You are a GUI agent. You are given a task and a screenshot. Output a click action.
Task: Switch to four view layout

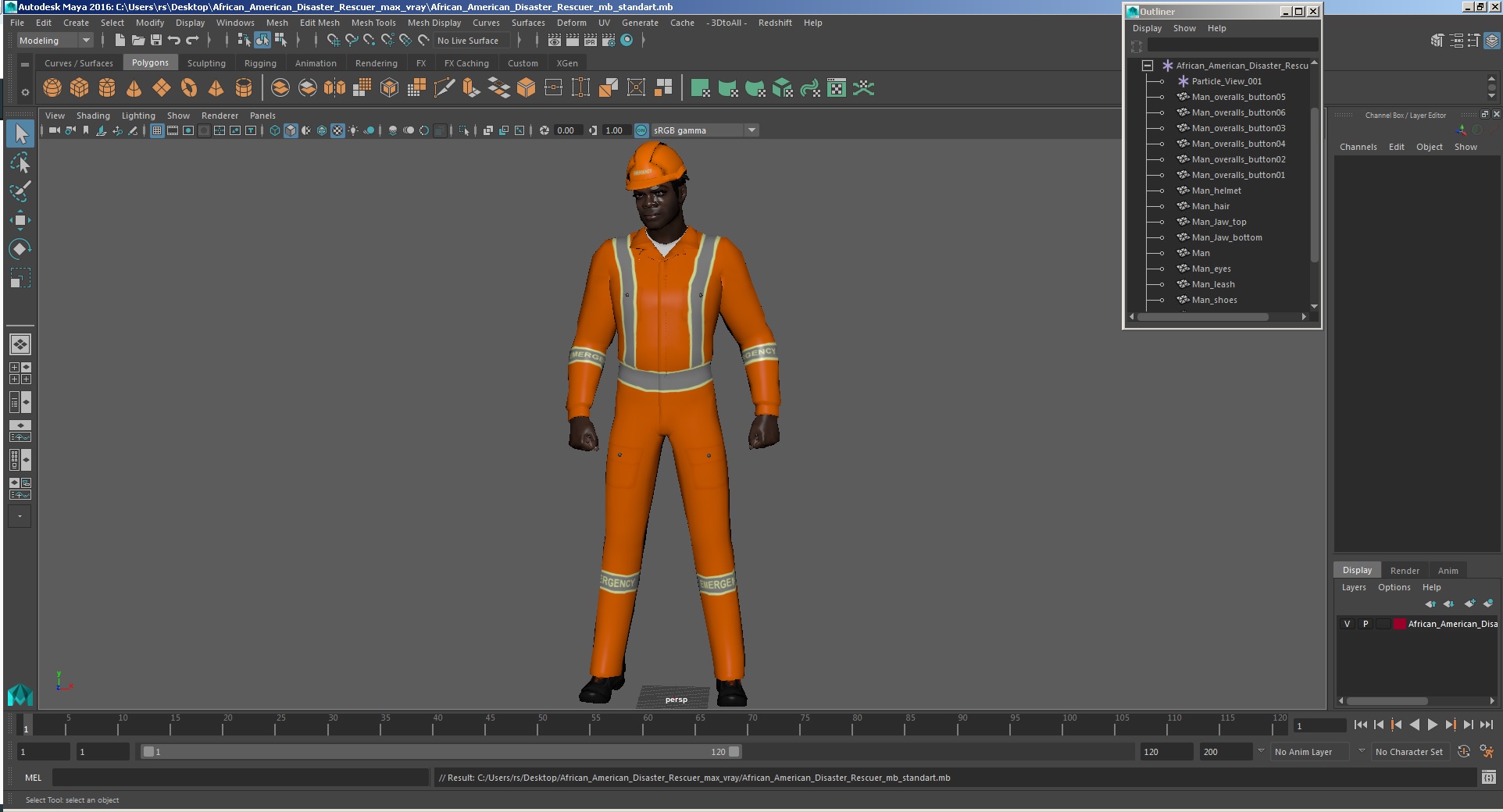click(20, 373)
